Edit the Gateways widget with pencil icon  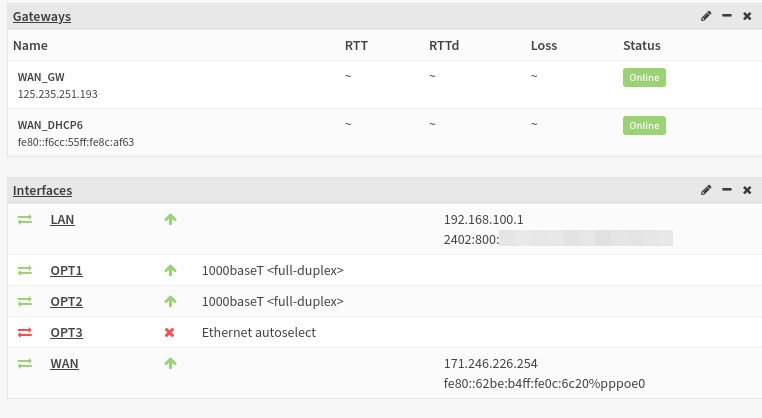tap(707, 17)
